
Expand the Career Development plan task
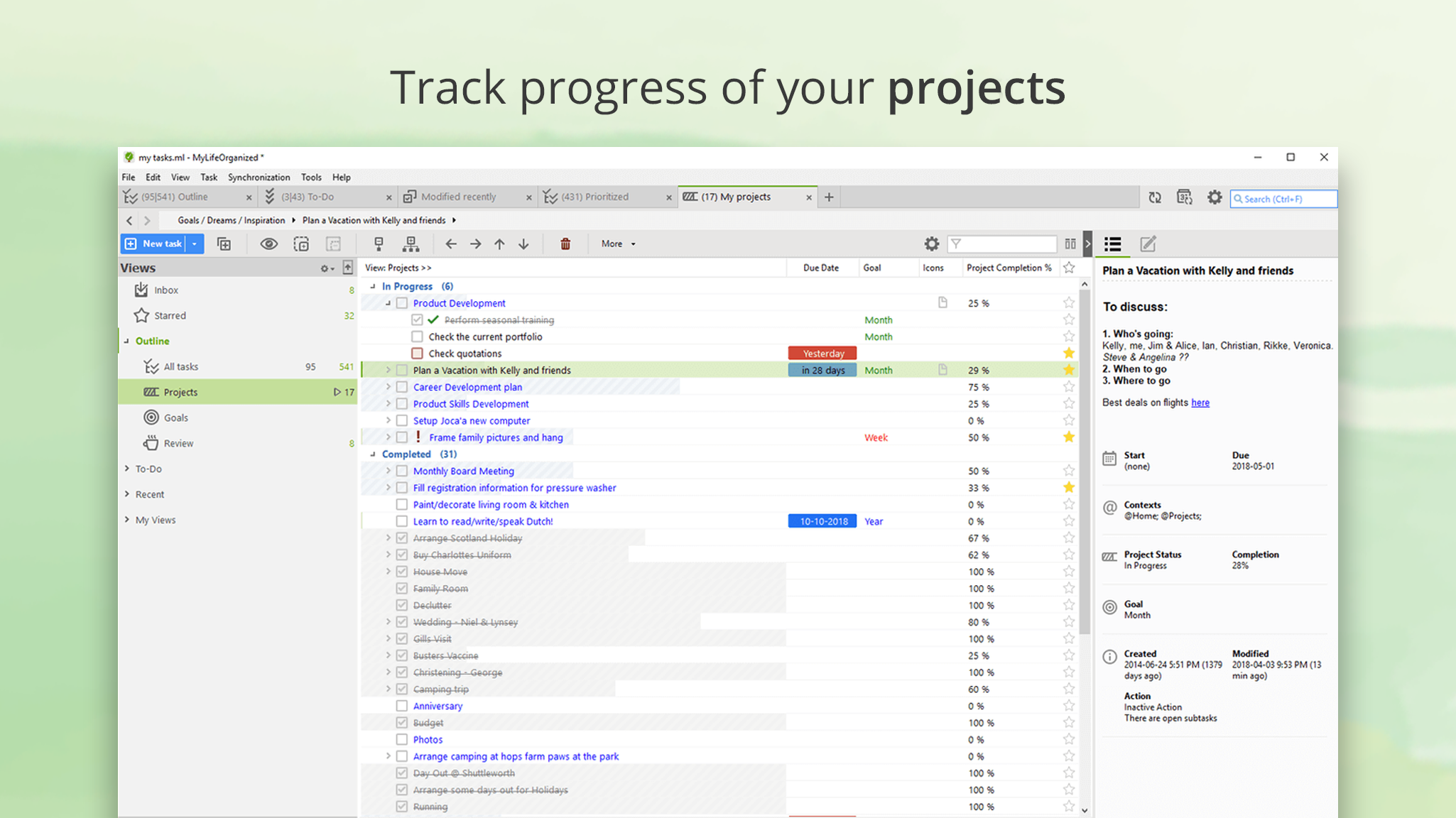(388, 387)
